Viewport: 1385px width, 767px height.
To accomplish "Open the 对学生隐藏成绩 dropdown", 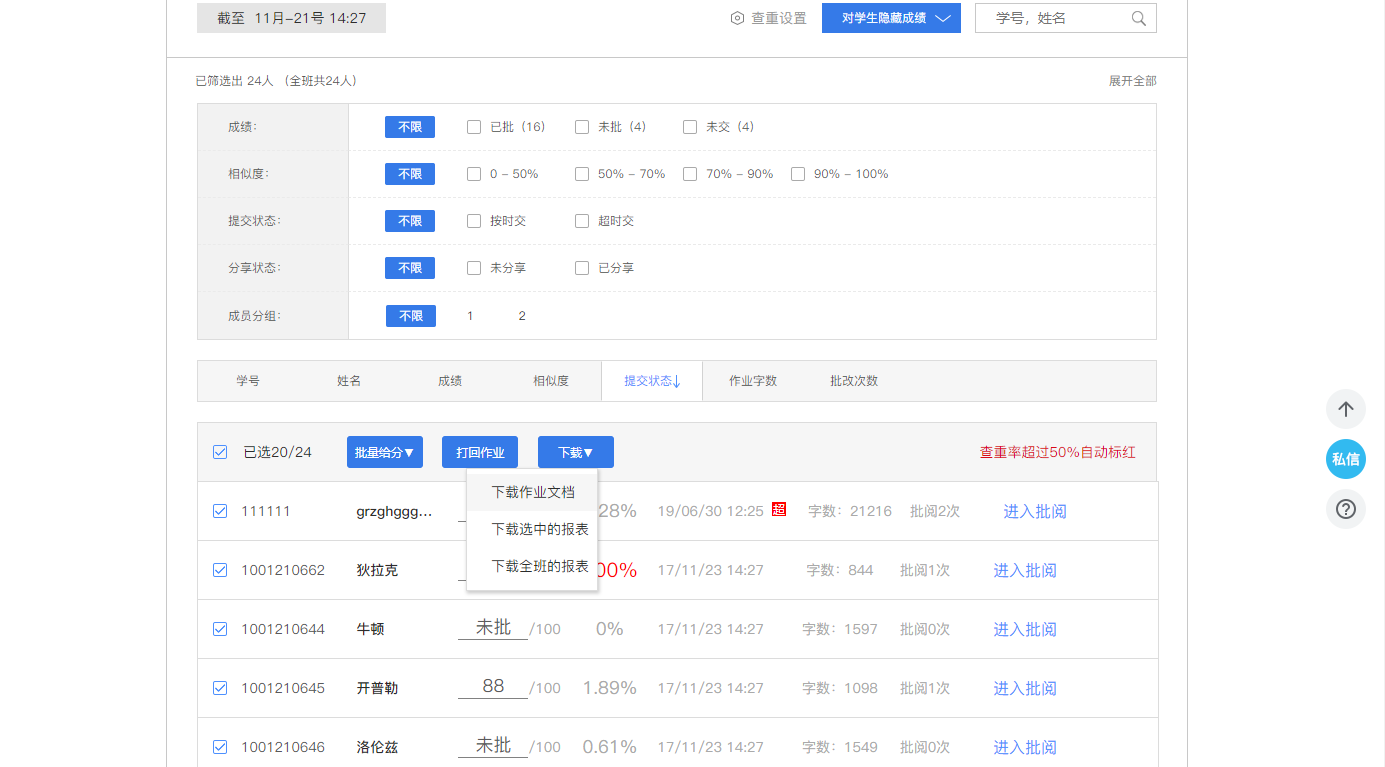I will [x=891, y=18].
